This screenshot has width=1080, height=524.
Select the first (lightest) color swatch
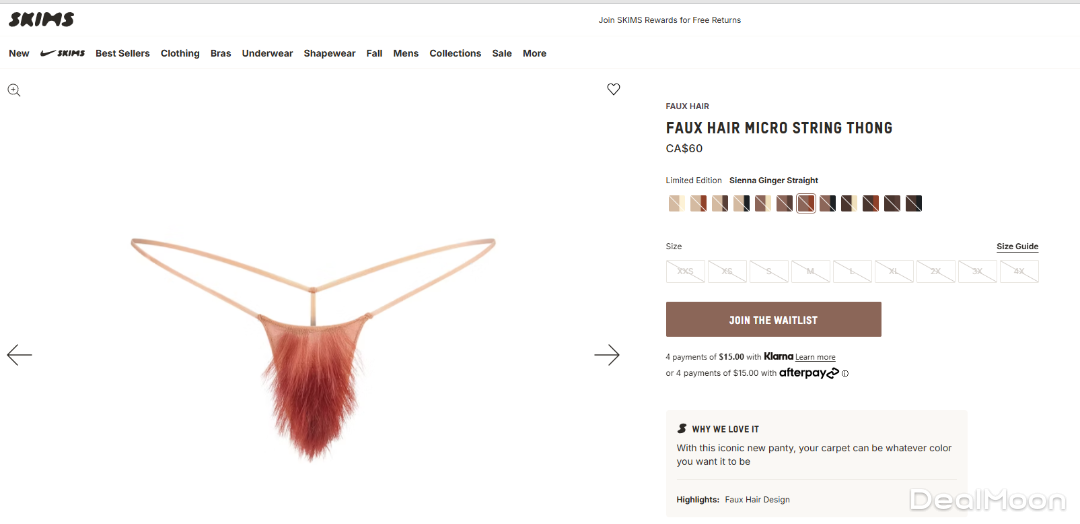(676, 204)
